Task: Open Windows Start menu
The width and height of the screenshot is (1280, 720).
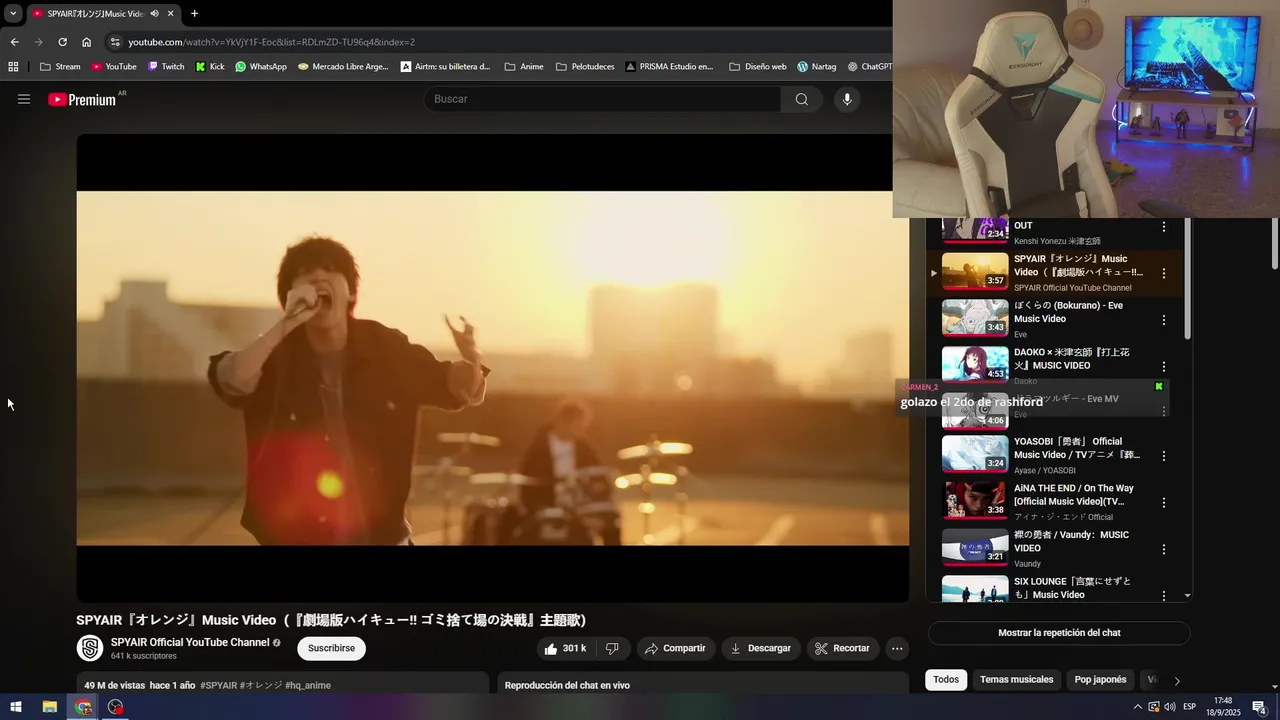Action: tap(16, 707)
